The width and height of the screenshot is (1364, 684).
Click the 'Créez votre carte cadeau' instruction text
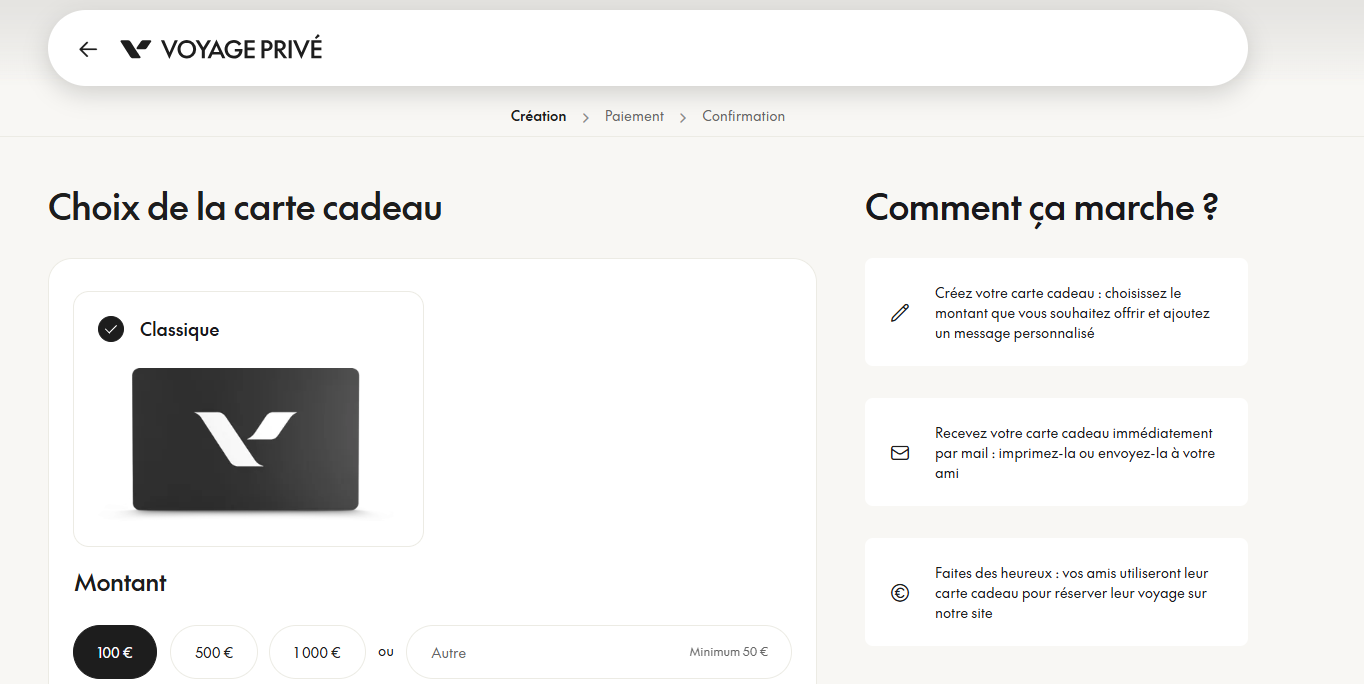pyautogui.click(x=1072, y=313)
